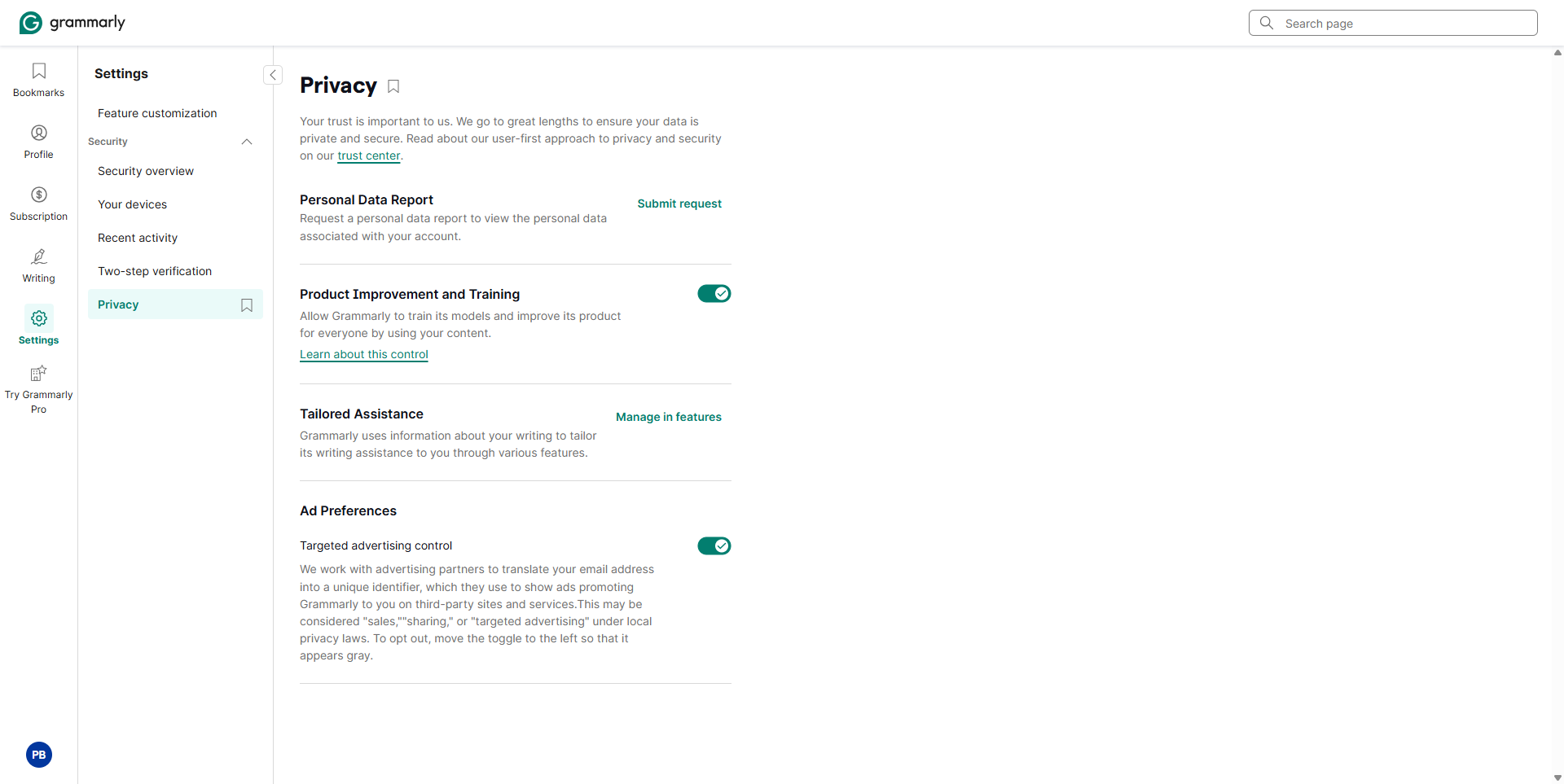The width and height of the screenshot is (1564, 784).
Task: Go to the Subscription dollar icon
Action: [38, 195]
